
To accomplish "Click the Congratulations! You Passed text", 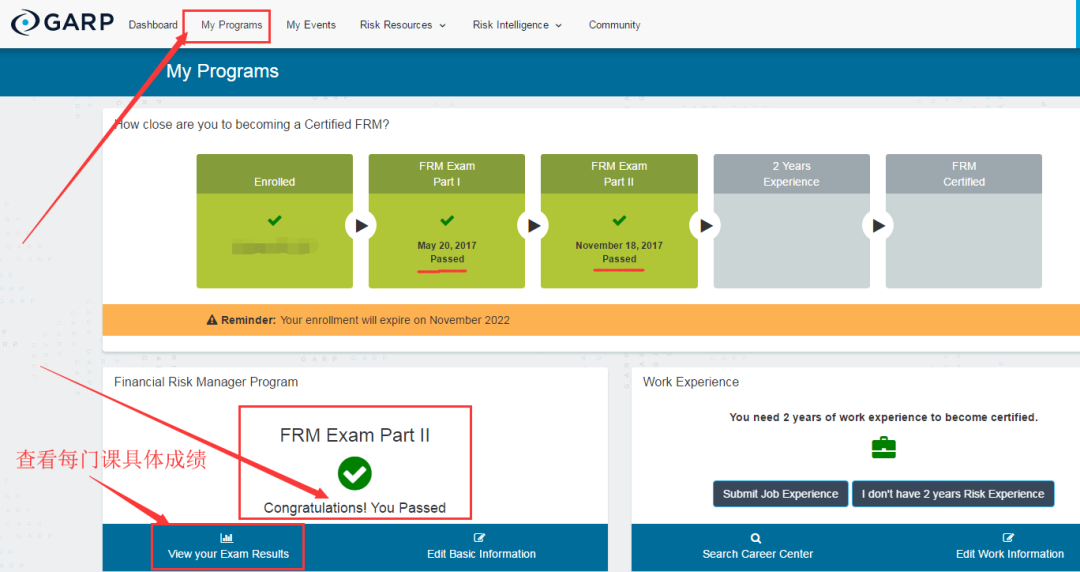I will 355,508.
